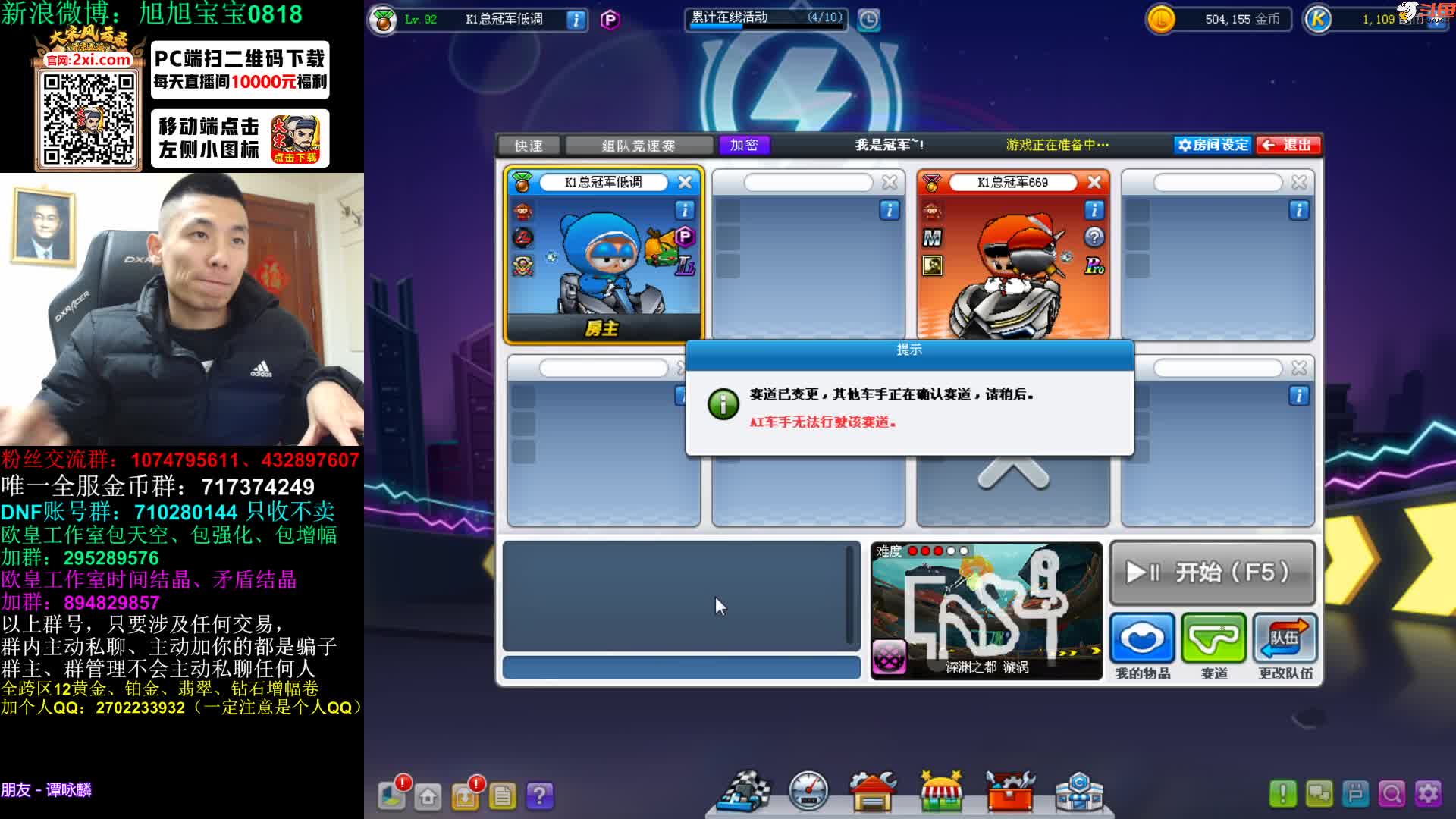Screen dimensions: 1456x819
Task: Open info icon of second empty slot
Action: [890, 210]
